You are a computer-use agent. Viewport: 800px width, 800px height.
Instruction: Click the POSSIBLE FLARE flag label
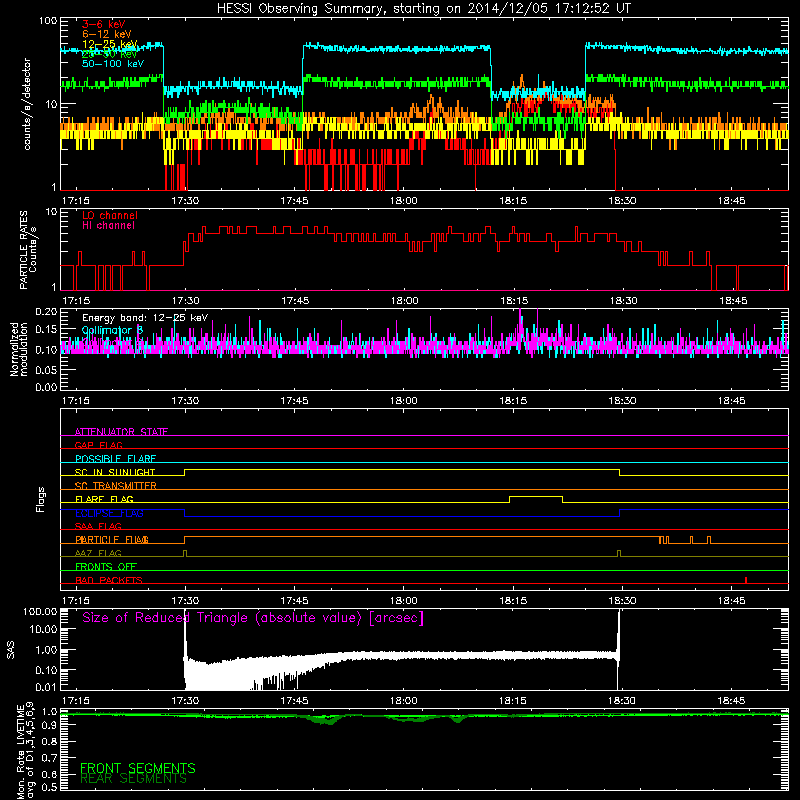(x=115, y=459)
